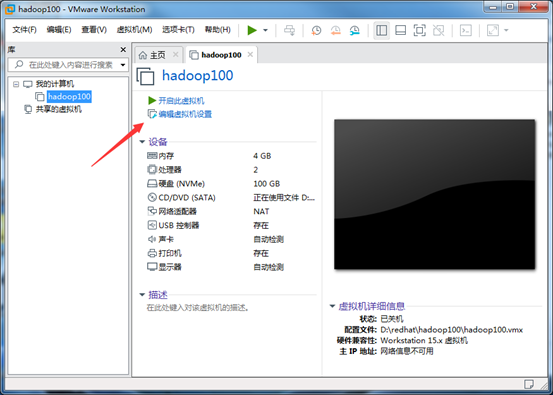Image resolution: width=553 pixels, height=395 pixels.
Task: Open the 虚拟机(M) menu
Action: (134, 30)
